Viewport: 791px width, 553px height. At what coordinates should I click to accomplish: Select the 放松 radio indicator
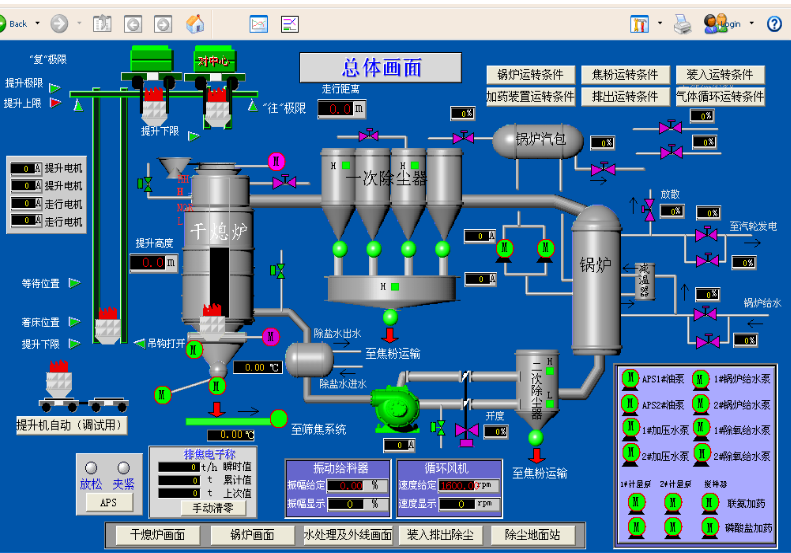click(x=90, y=467)
